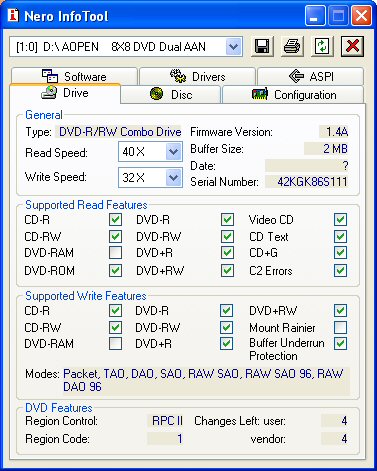Screen dimensions: 377x471
Task: Click the RPC II region control value
Action: 165,421
